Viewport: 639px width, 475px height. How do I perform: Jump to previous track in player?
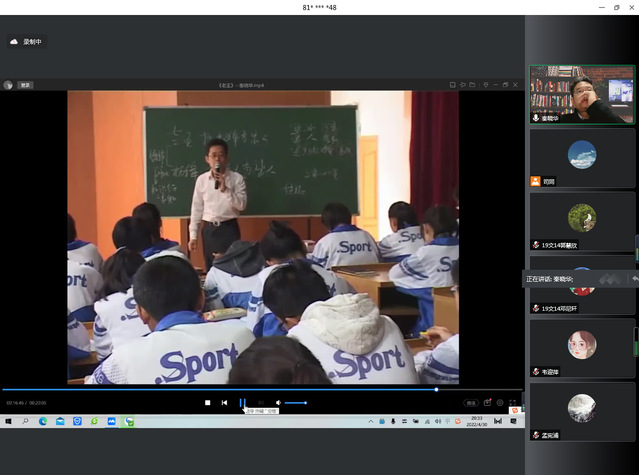coord(224,402)
